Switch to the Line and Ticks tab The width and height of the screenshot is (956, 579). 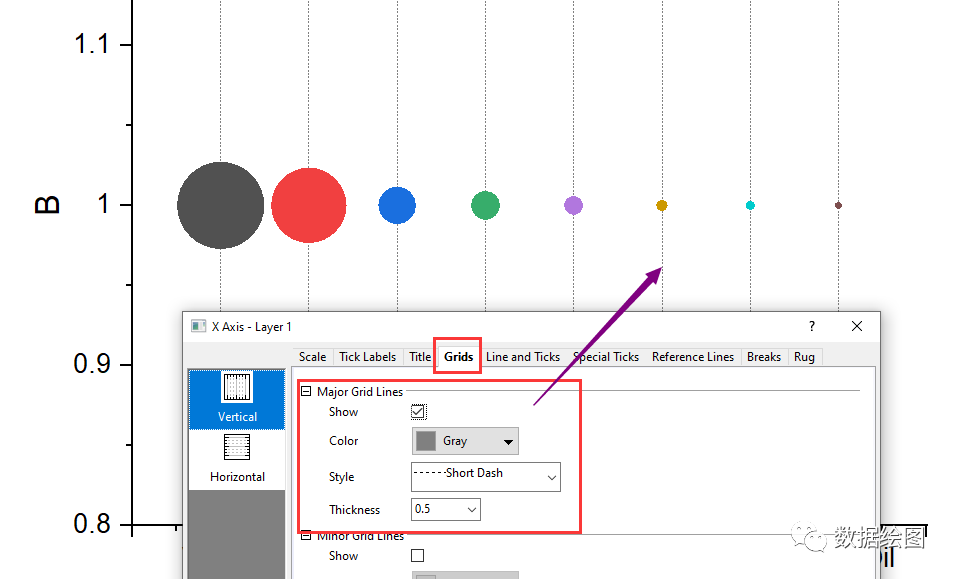click(x=523, y=357)
